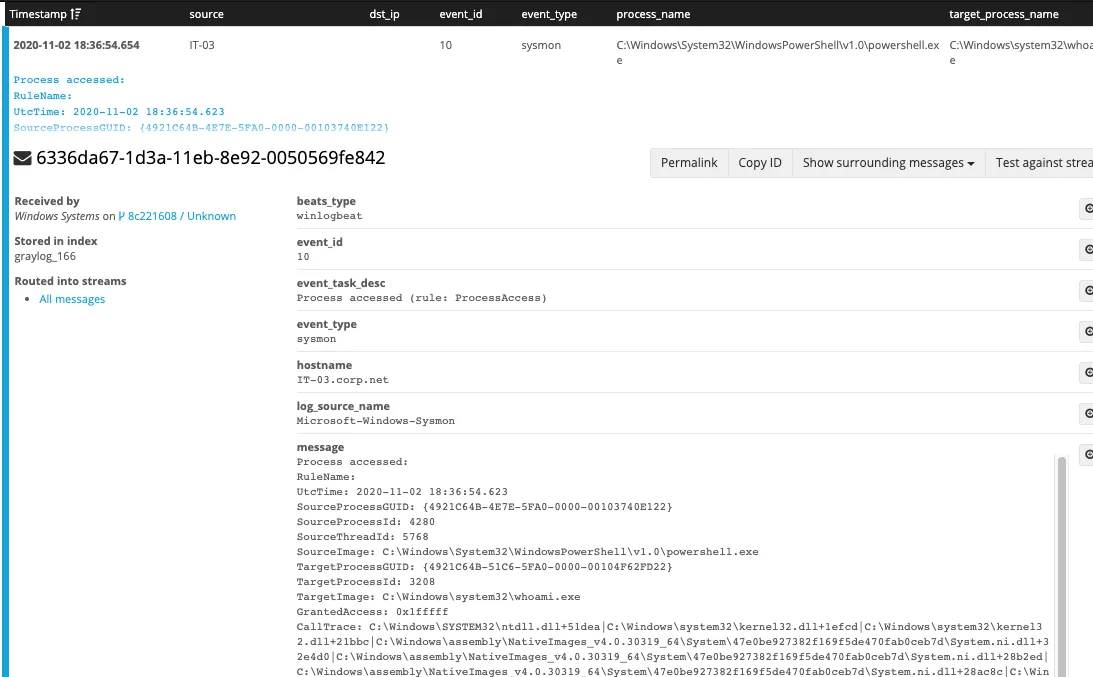The height and width of the screenshot is (677, 1093).
Task: Open field actions for event_task_desc
Action: click(x=1087, y=290)
